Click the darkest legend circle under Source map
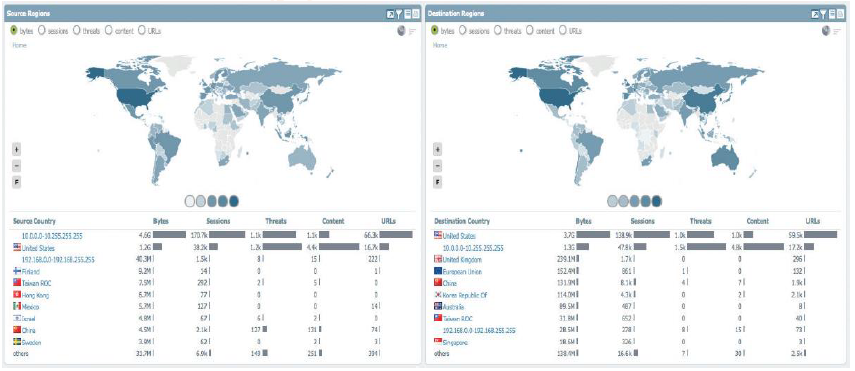The image size is (855, 371). coord(233,201)
